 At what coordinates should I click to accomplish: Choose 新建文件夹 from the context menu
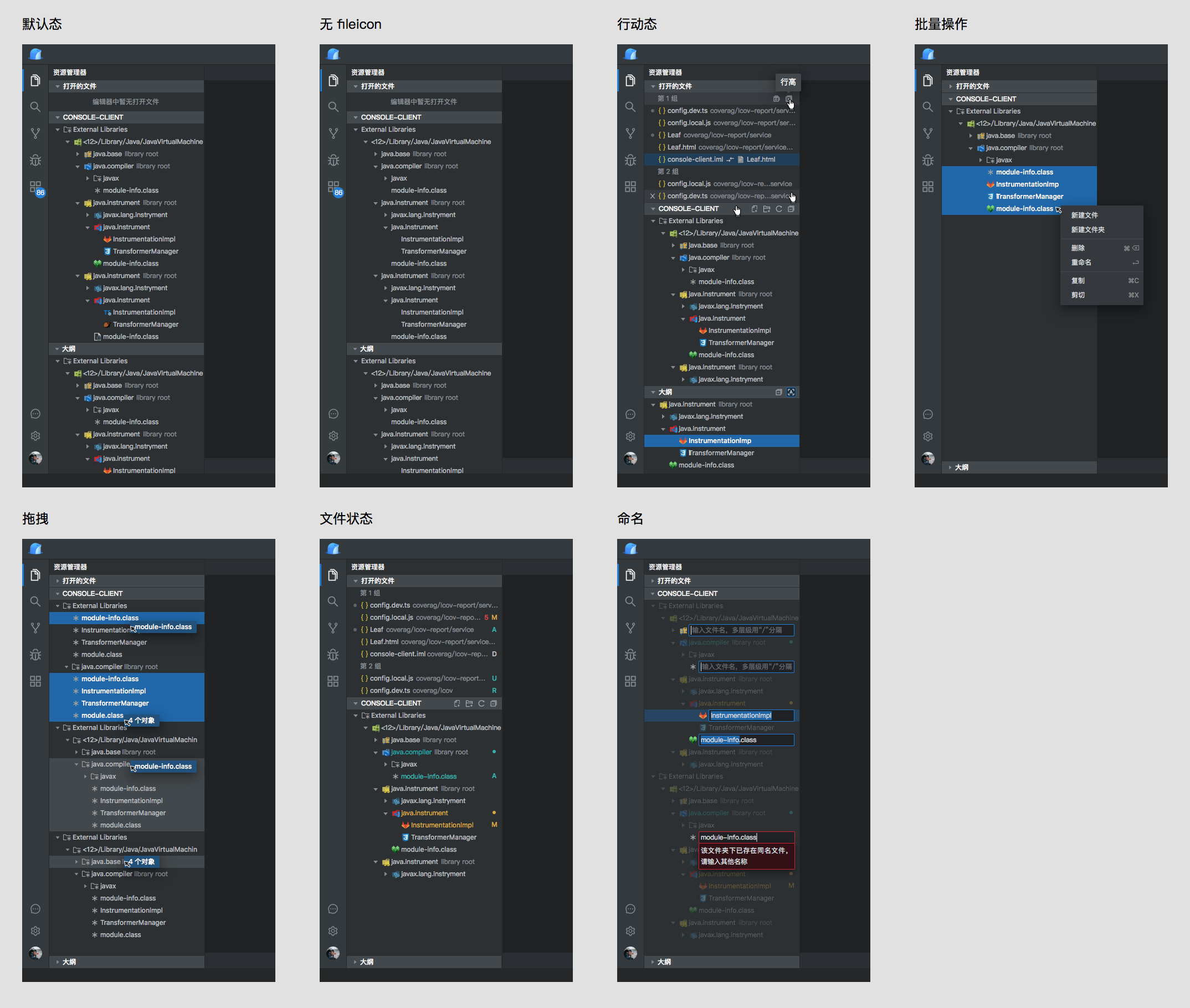pyautogui.click(x=1087, y=230)
